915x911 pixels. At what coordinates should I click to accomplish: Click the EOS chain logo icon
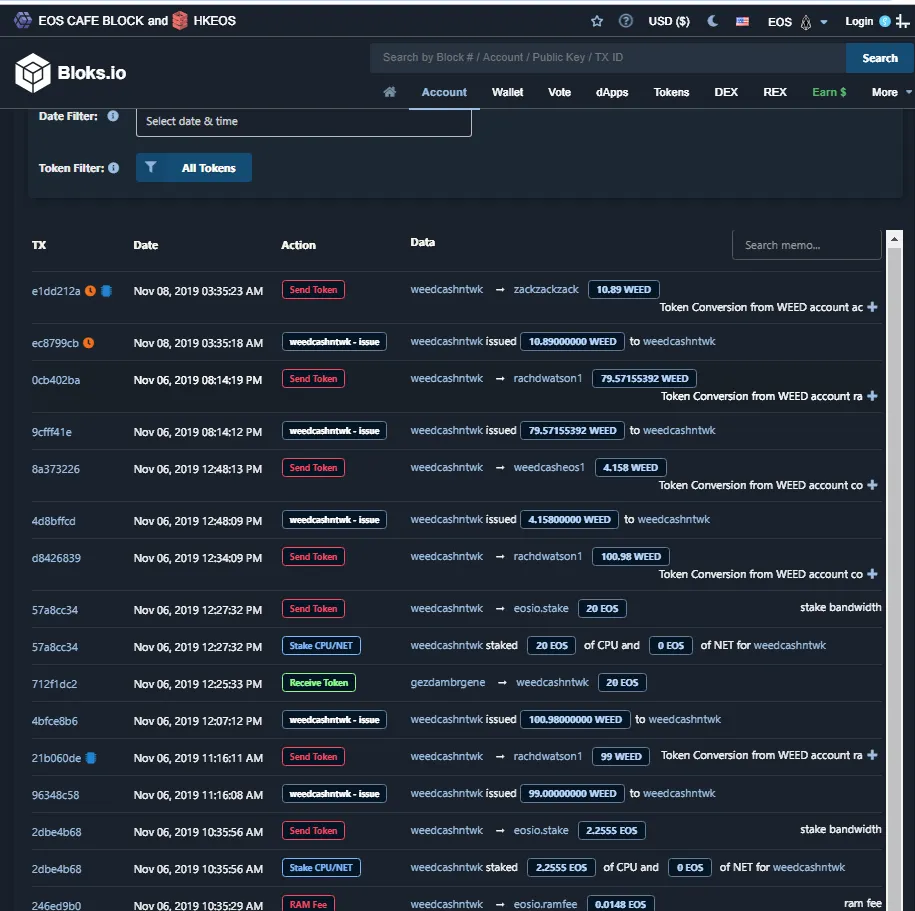[x=806, y=22]
